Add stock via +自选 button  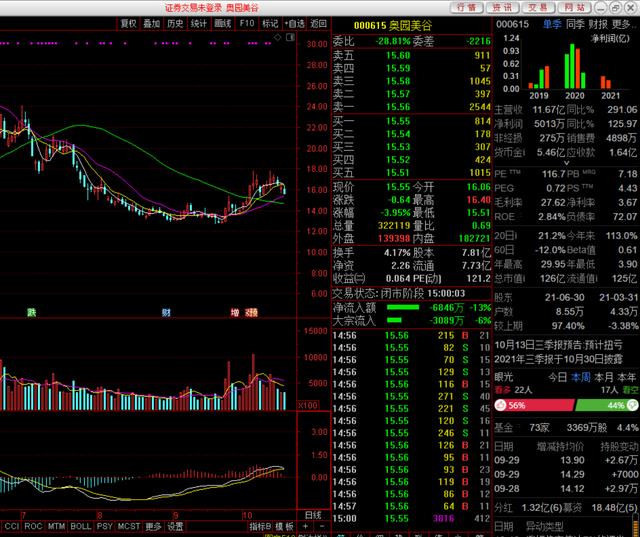point(295,24)
